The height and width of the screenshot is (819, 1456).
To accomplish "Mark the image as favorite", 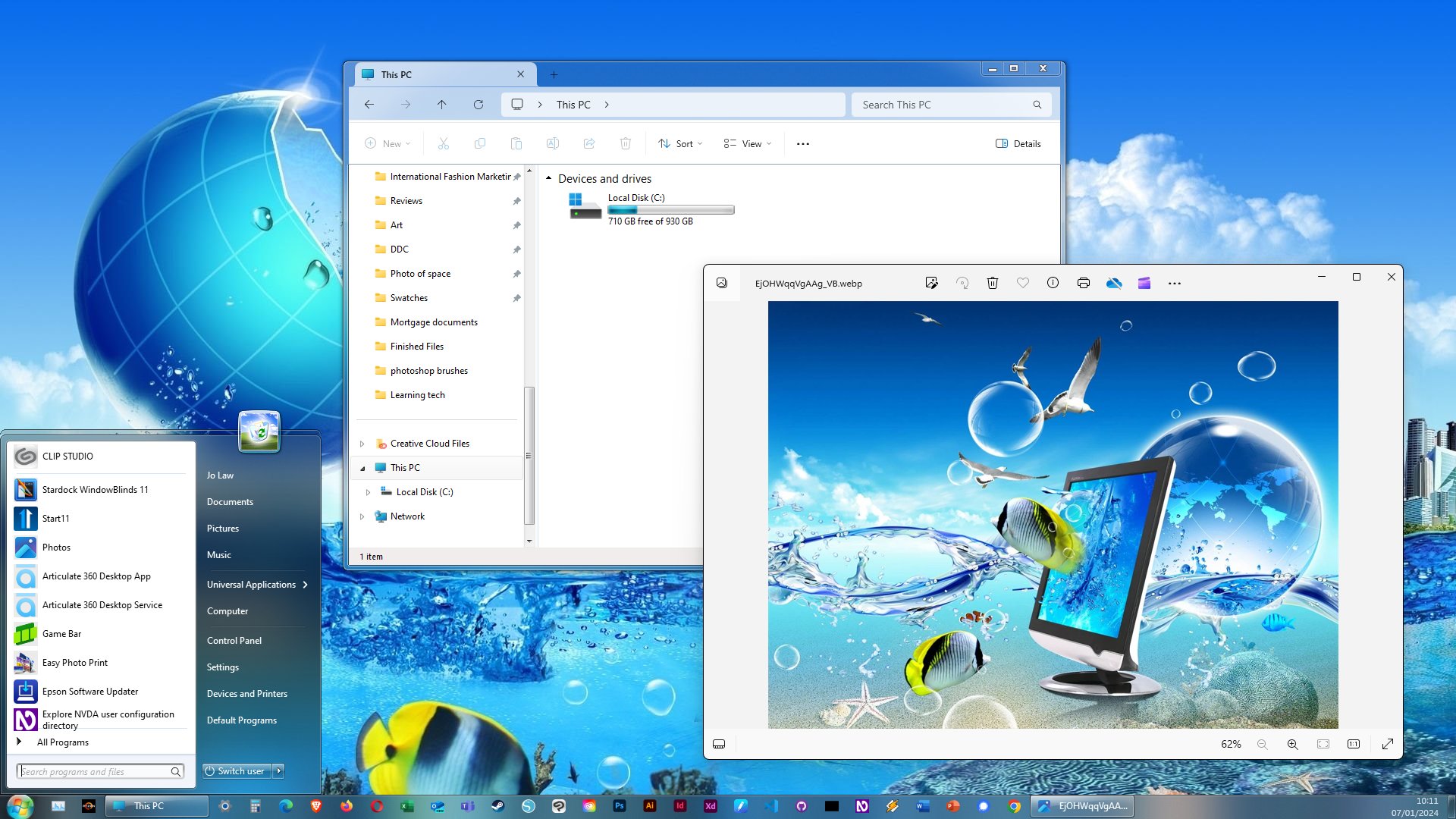I will pos(1022,283).
